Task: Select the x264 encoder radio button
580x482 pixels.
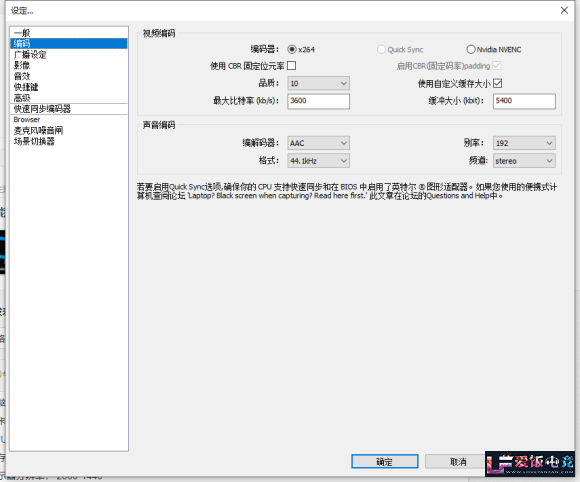Action: [x=292, y=50]
